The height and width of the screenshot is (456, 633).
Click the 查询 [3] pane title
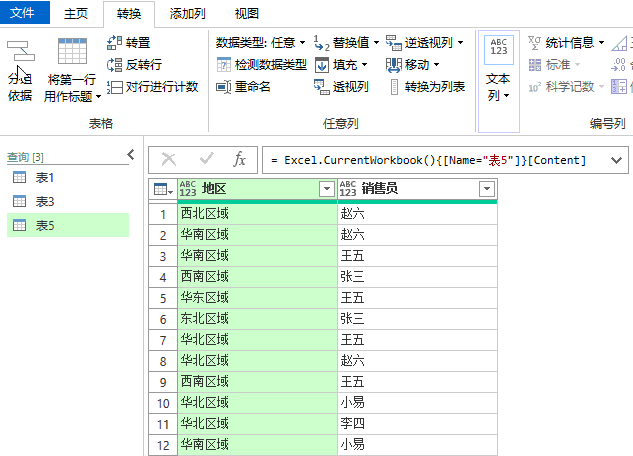(x=25, y=157)
